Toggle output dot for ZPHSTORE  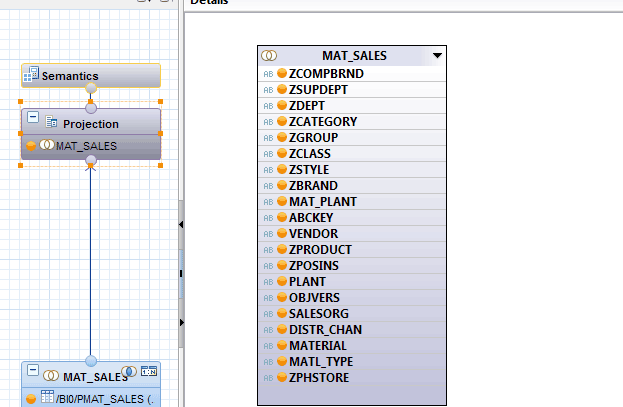pyautogui.click(x=282, y=377)
